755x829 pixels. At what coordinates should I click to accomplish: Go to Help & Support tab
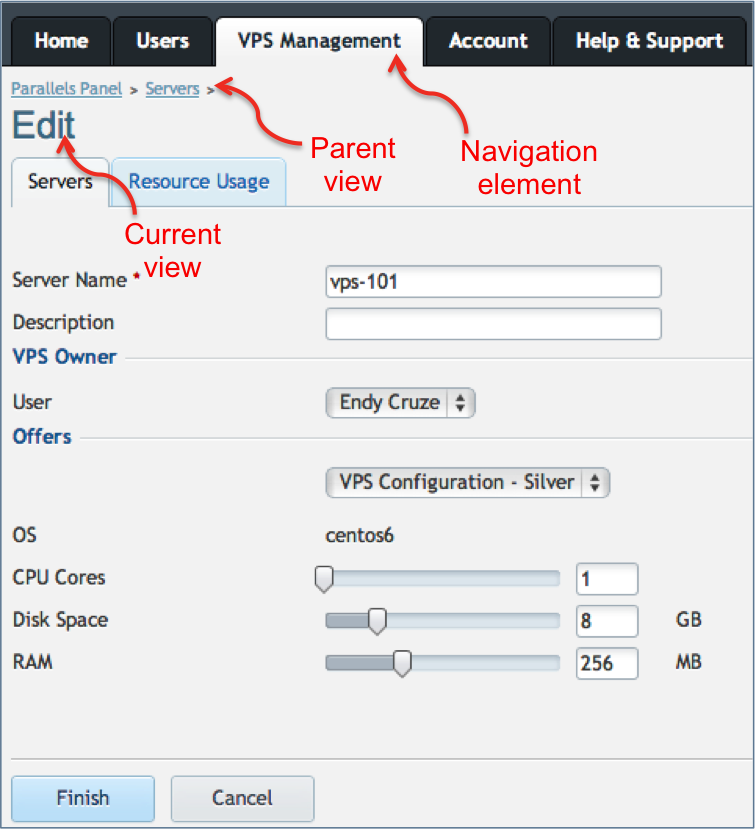649,41
